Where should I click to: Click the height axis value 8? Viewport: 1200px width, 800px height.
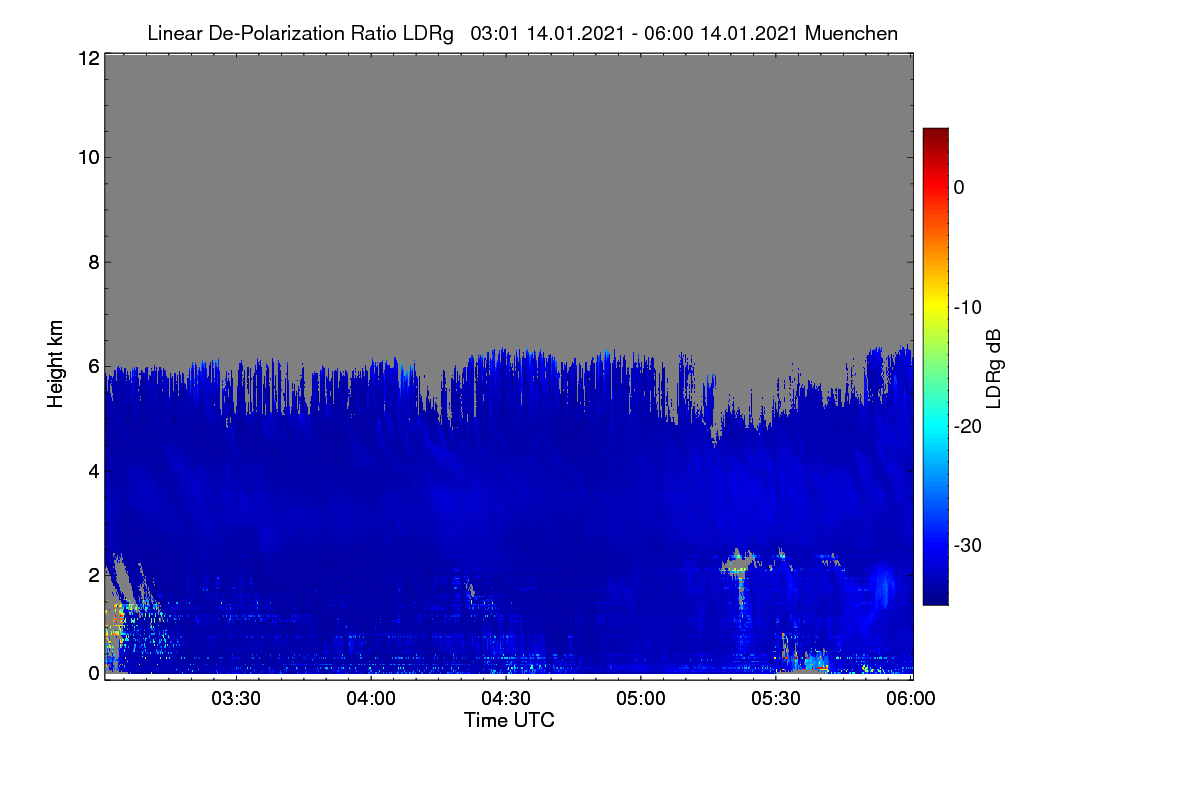coord(92,262)
